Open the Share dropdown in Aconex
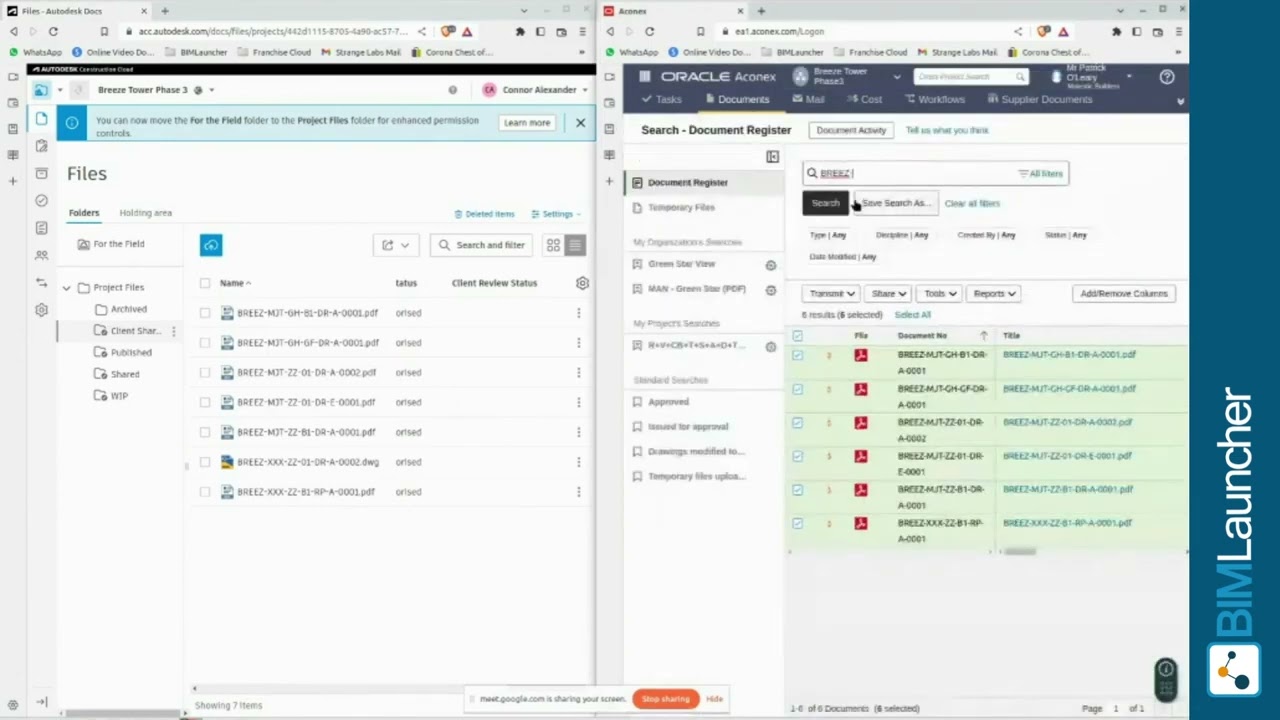The width and height of the screenshot is (1280, 720). pyautogui.click(x=888, y=294)
